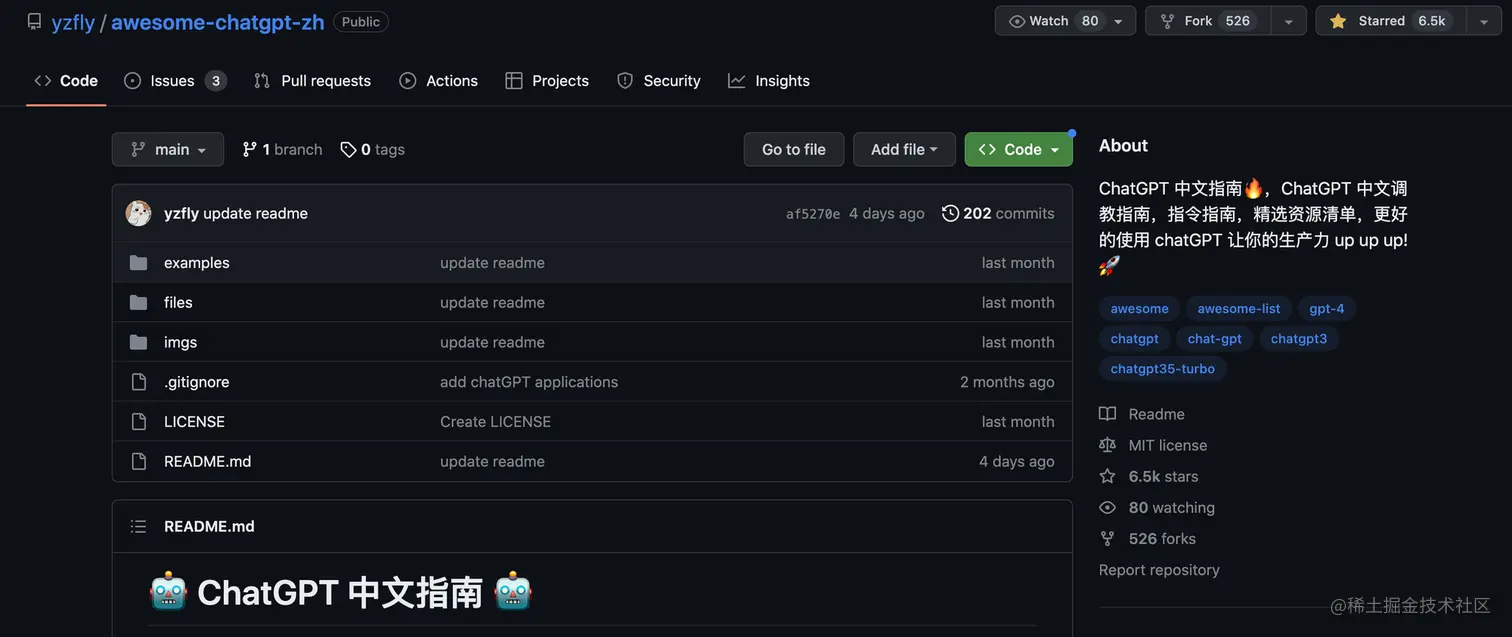Expand the Watch notifications dropdown
Screen dimensions: 1512x637
coord(1119,21)
